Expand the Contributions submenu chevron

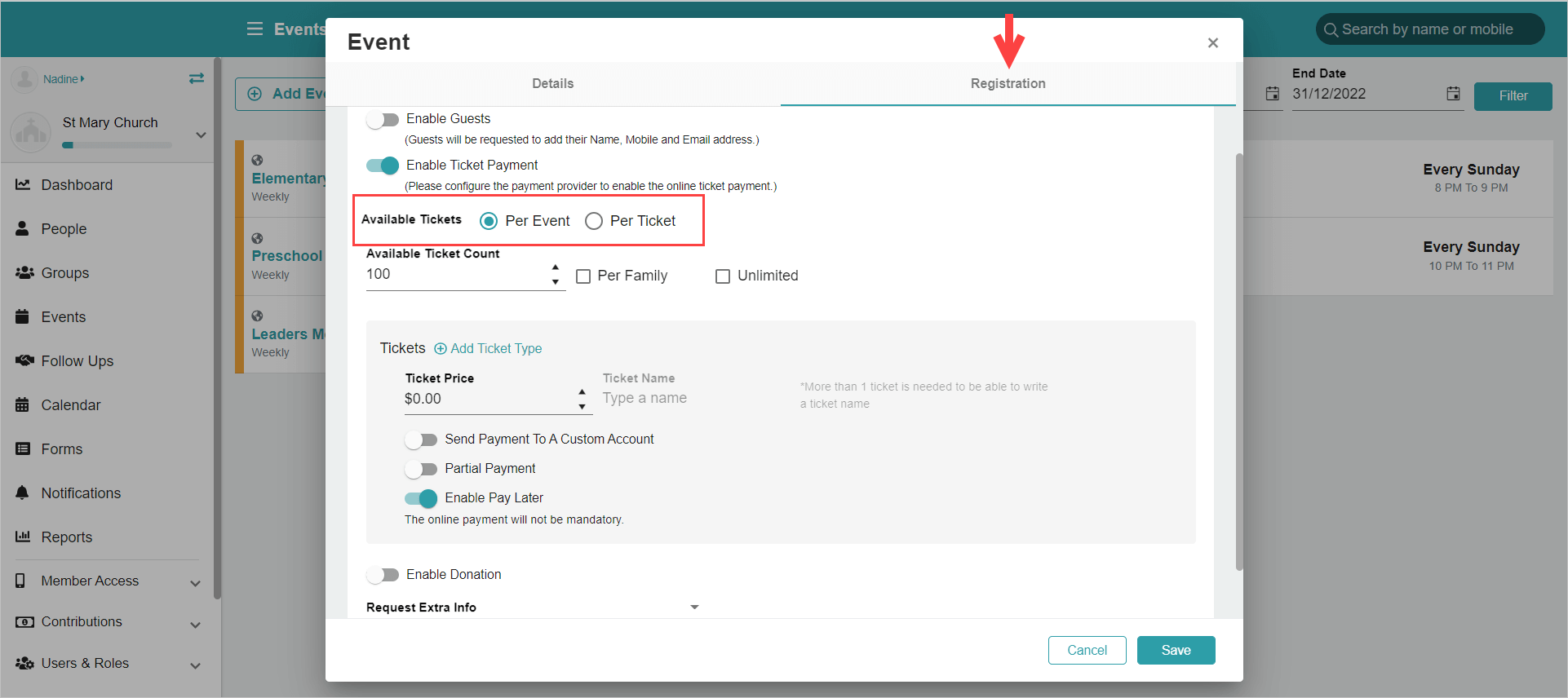[196, 625]
